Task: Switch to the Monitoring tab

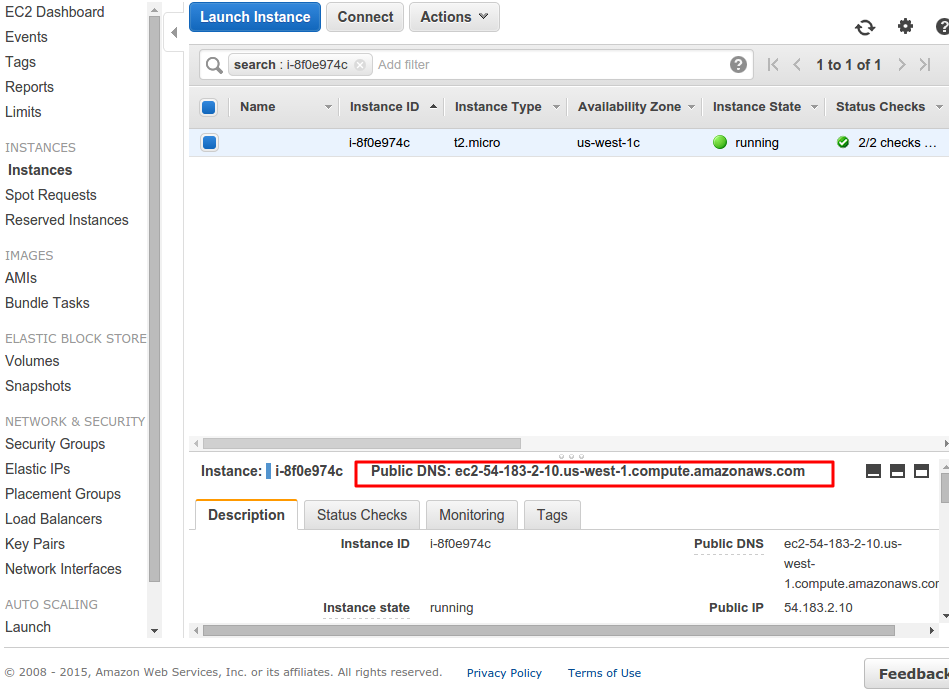Action: point(471,514)
